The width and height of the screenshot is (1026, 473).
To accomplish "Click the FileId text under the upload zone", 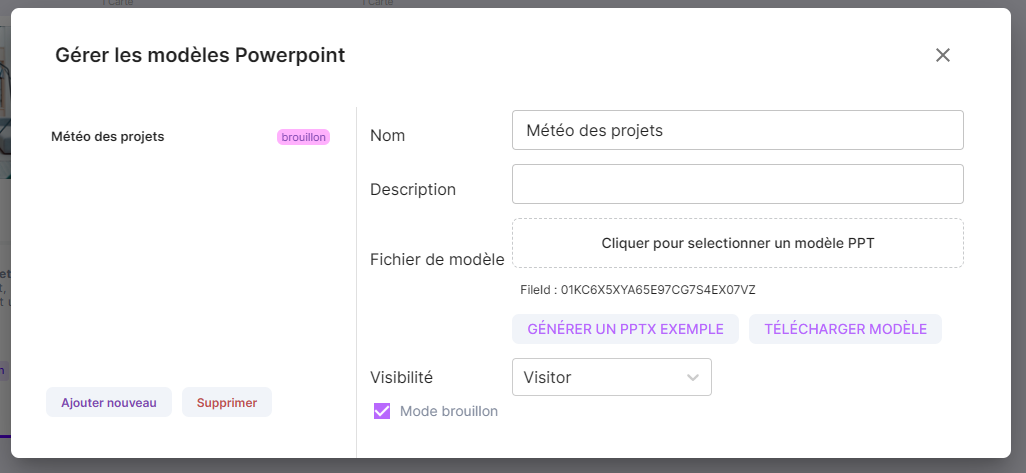I will click(x=638, y=290).
